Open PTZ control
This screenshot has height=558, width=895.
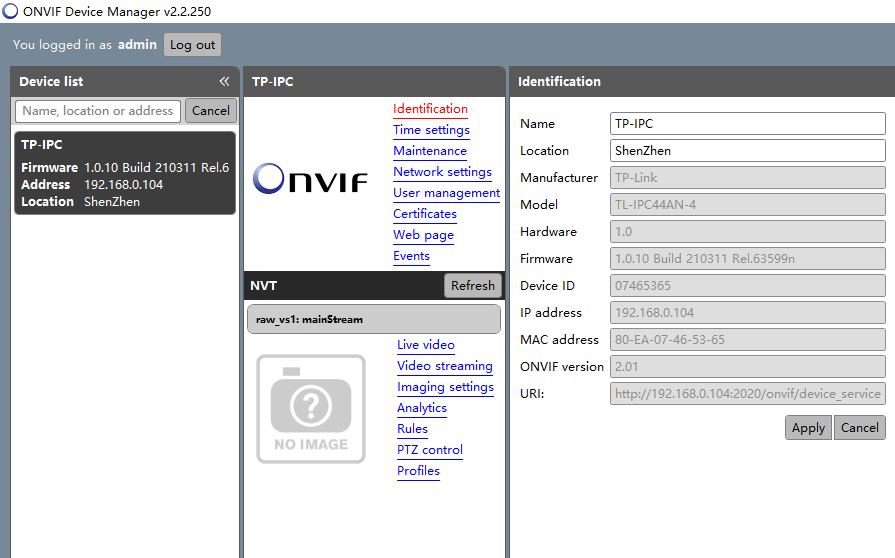(x=430, y=450)
